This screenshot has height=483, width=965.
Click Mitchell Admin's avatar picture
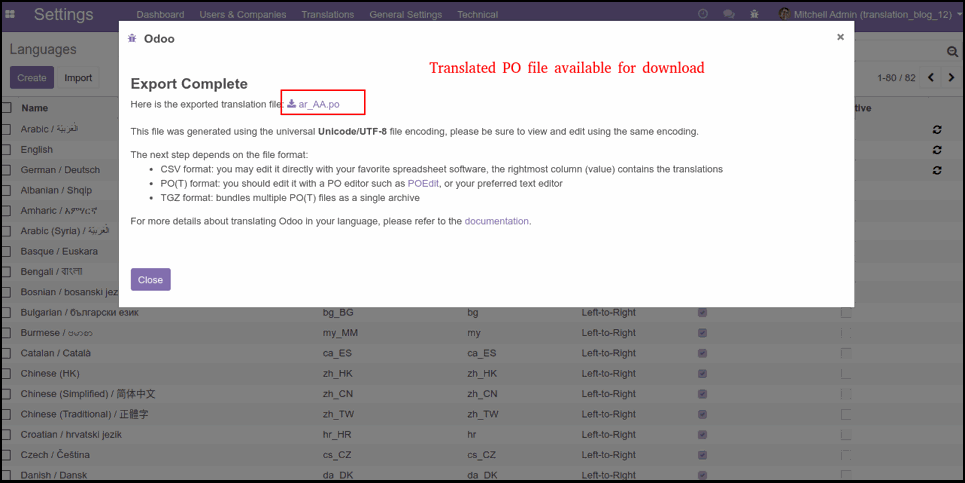coord(784,14)
